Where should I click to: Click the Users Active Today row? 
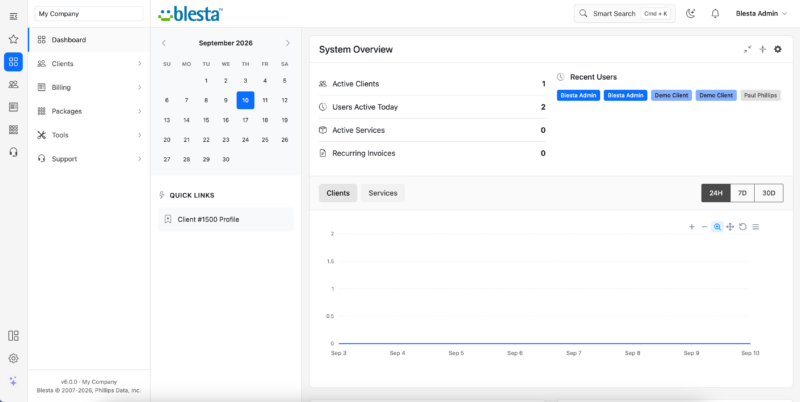click(432, 107)
